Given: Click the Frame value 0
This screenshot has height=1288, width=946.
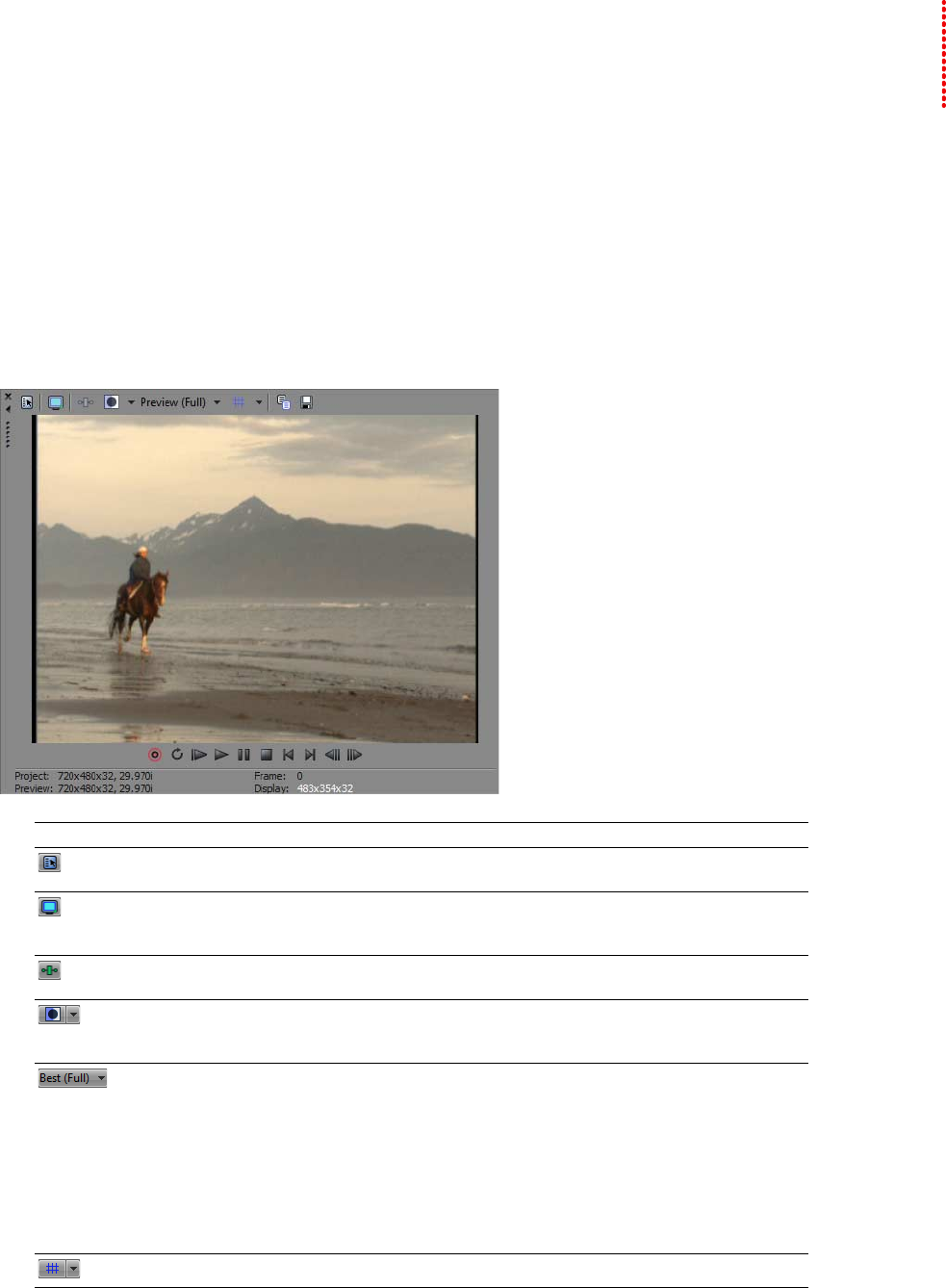Looking at the screenshot, I should [299, 776].
